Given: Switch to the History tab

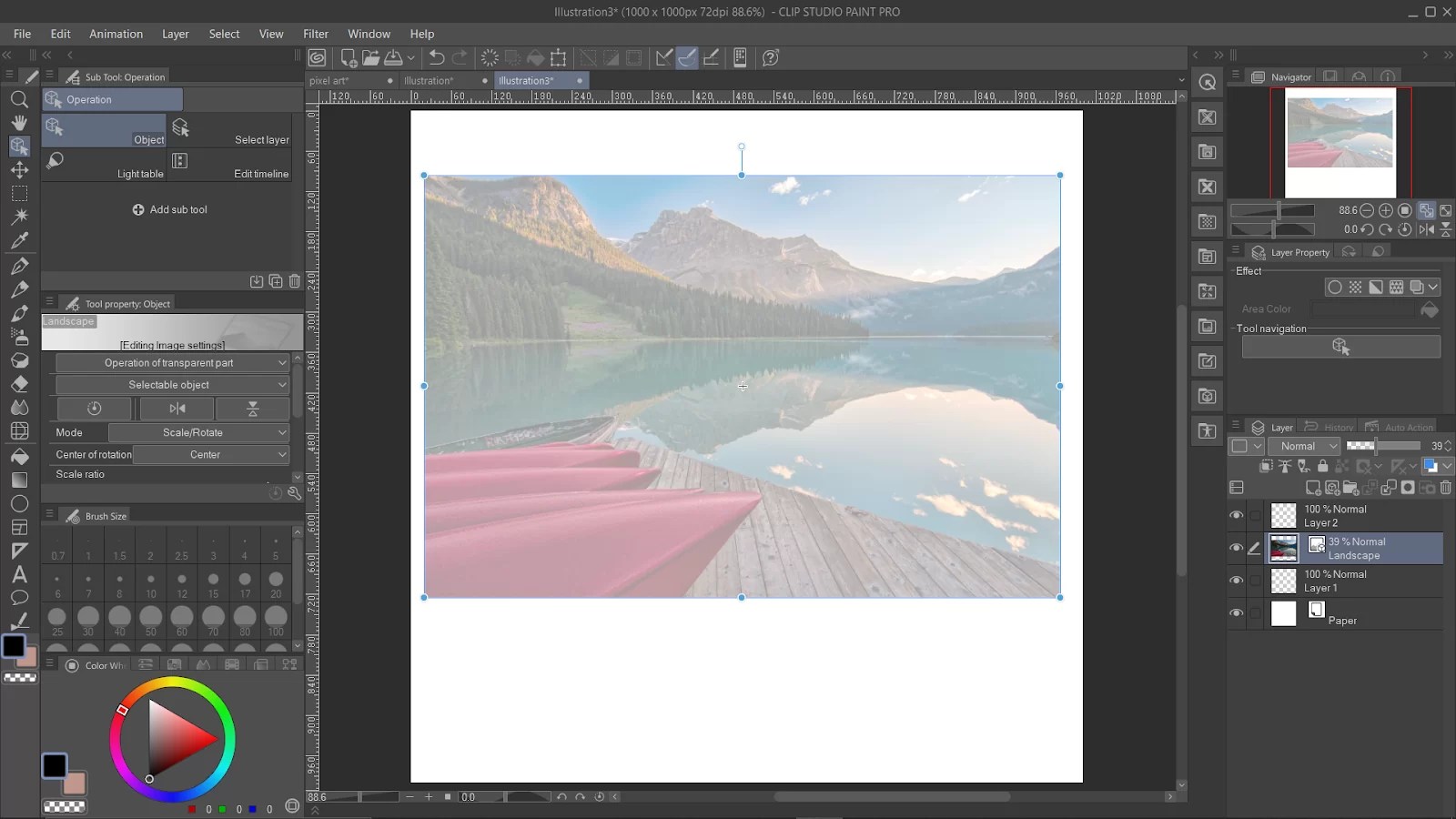Looking at the screenshot, I should (x=1337, y=426).
